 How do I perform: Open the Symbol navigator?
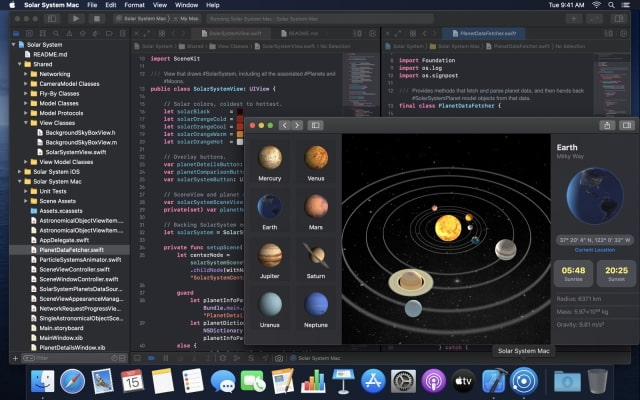tap(42, 33)
